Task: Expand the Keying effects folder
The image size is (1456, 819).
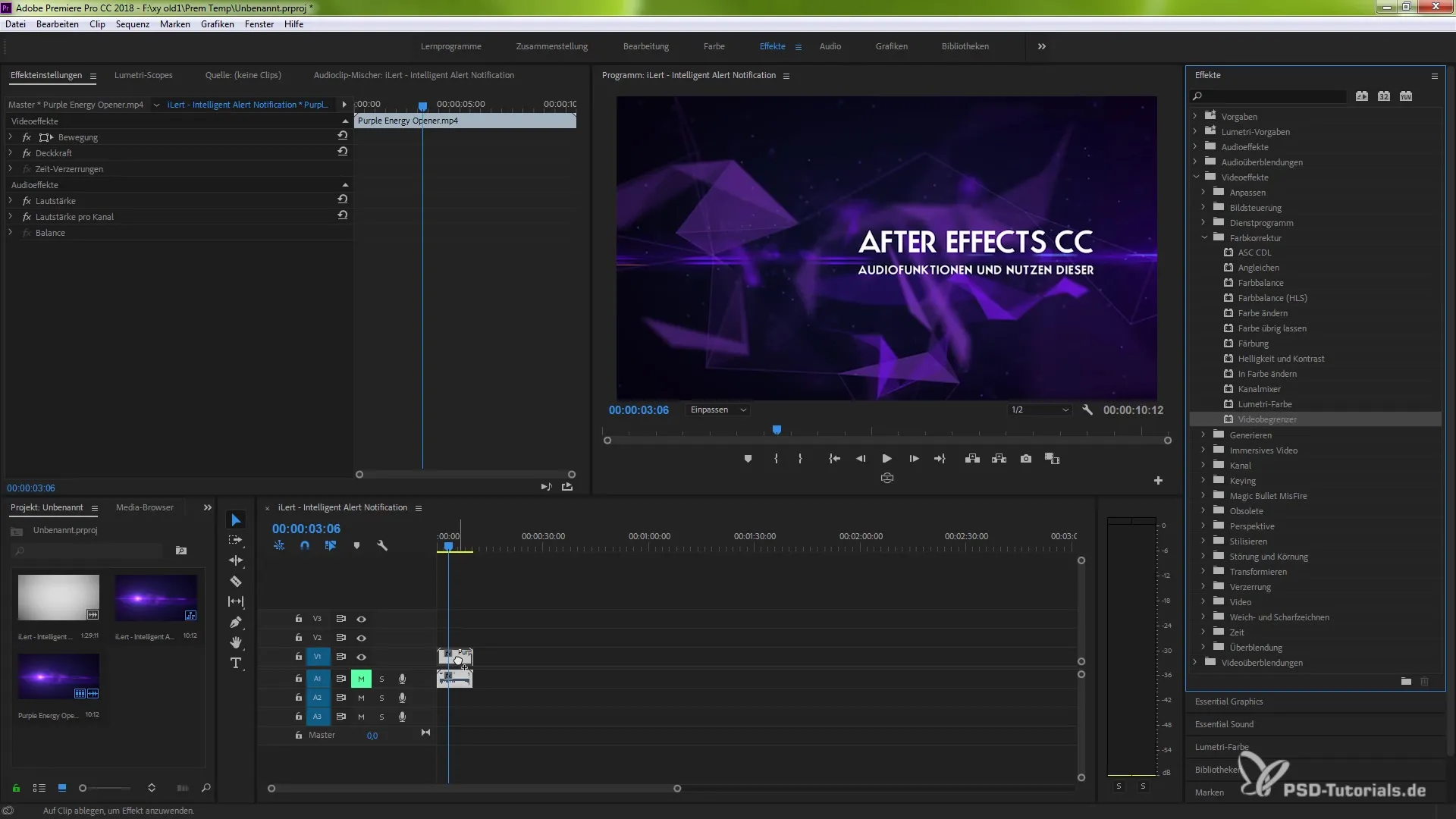Action: (x=1203, y=480)
